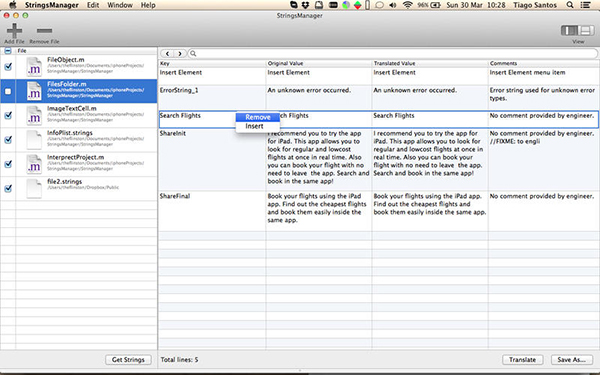The height and width of the screenshot is (375, 600).
Task: Open the Window menu
Action: click(120, 5)
